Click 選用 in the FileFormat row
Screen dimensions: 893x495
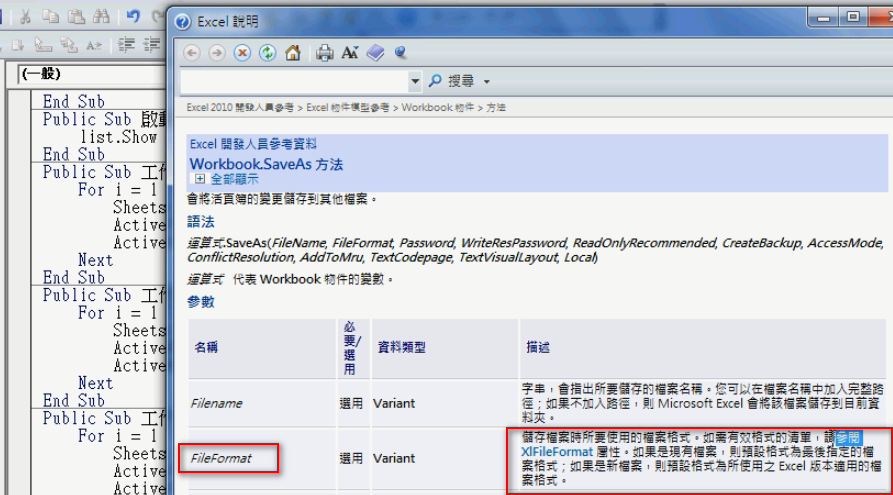(351, 459)
